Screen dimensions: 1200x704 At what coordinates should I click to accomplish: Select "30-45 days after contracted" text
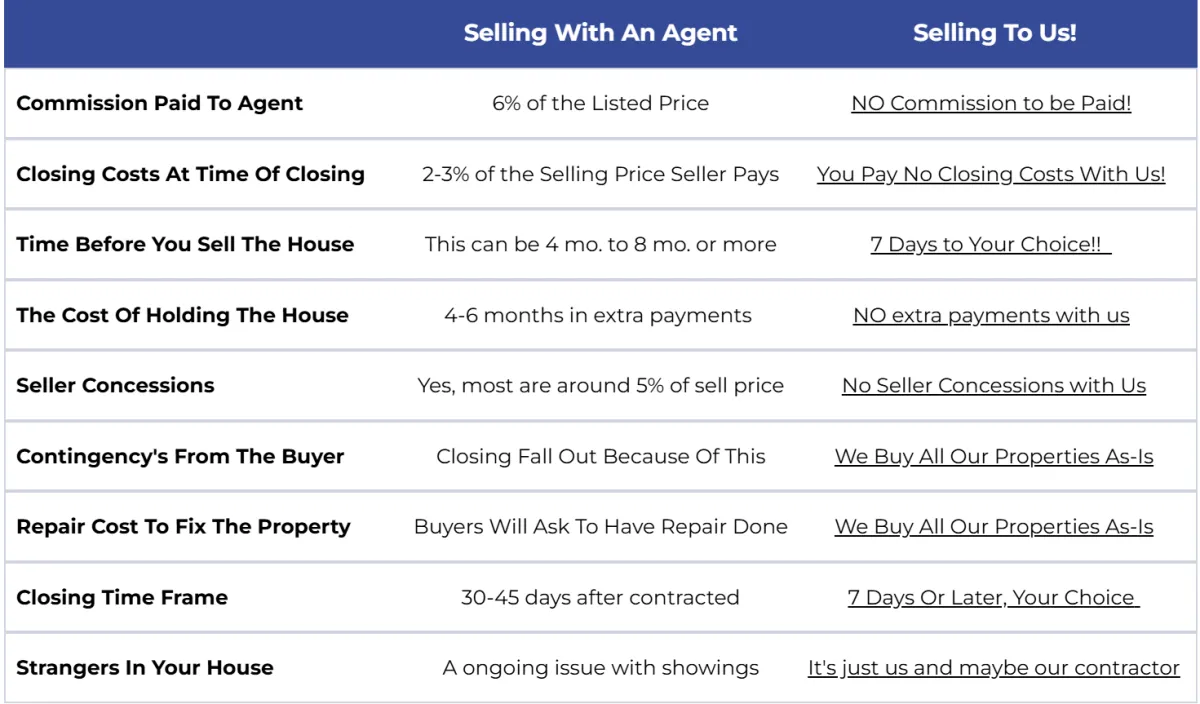600,597
